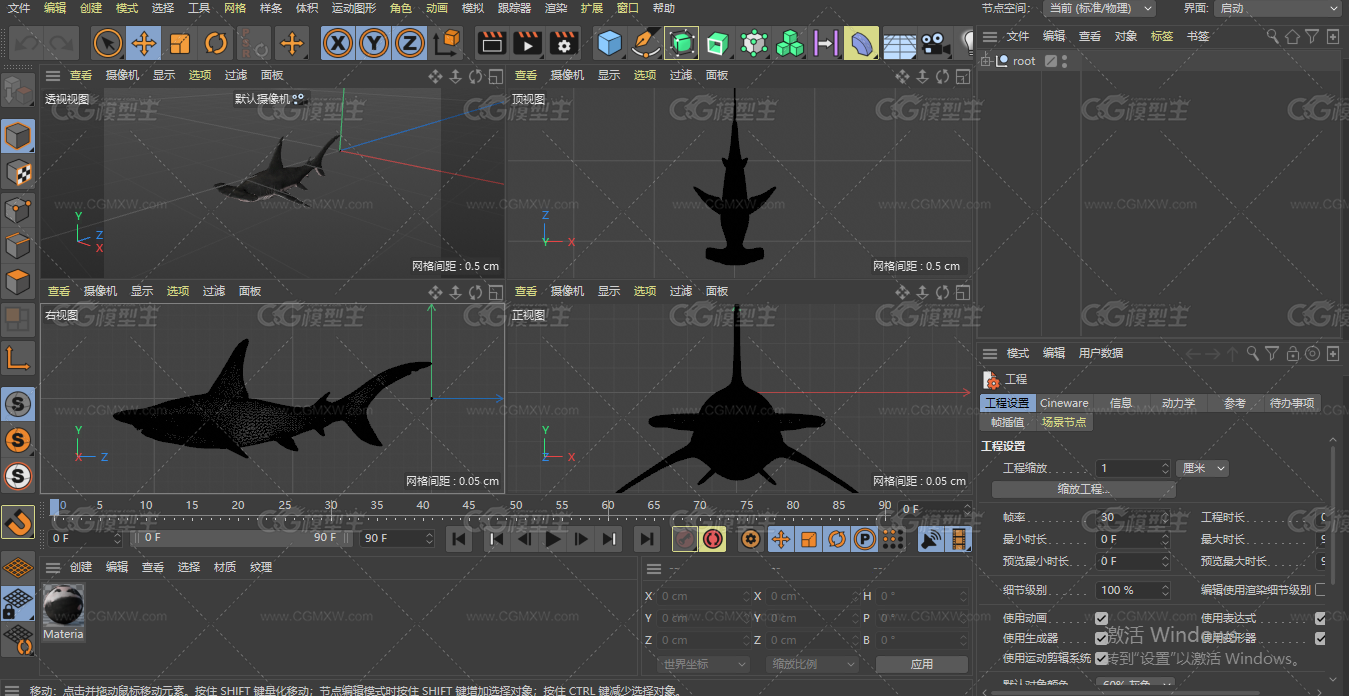Add a floor environment grid object
The height and width of the screenshot is (696, 1349).
point(898,43)
